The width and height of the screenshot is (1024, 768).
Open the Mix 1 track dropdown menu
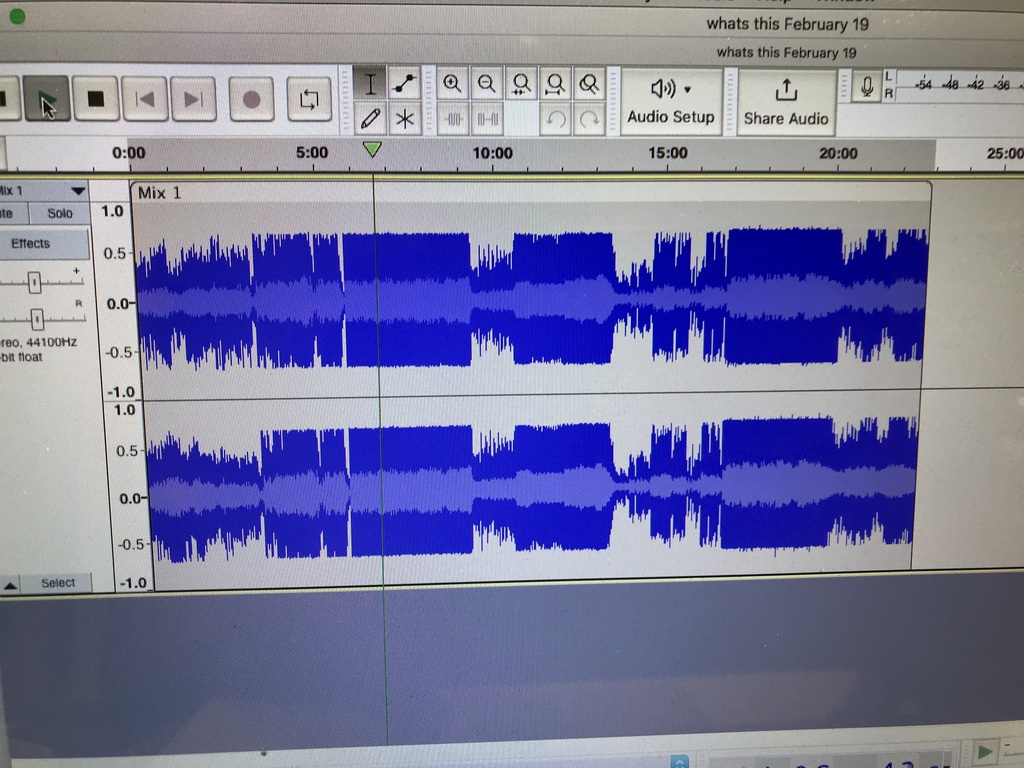(77, 190)
